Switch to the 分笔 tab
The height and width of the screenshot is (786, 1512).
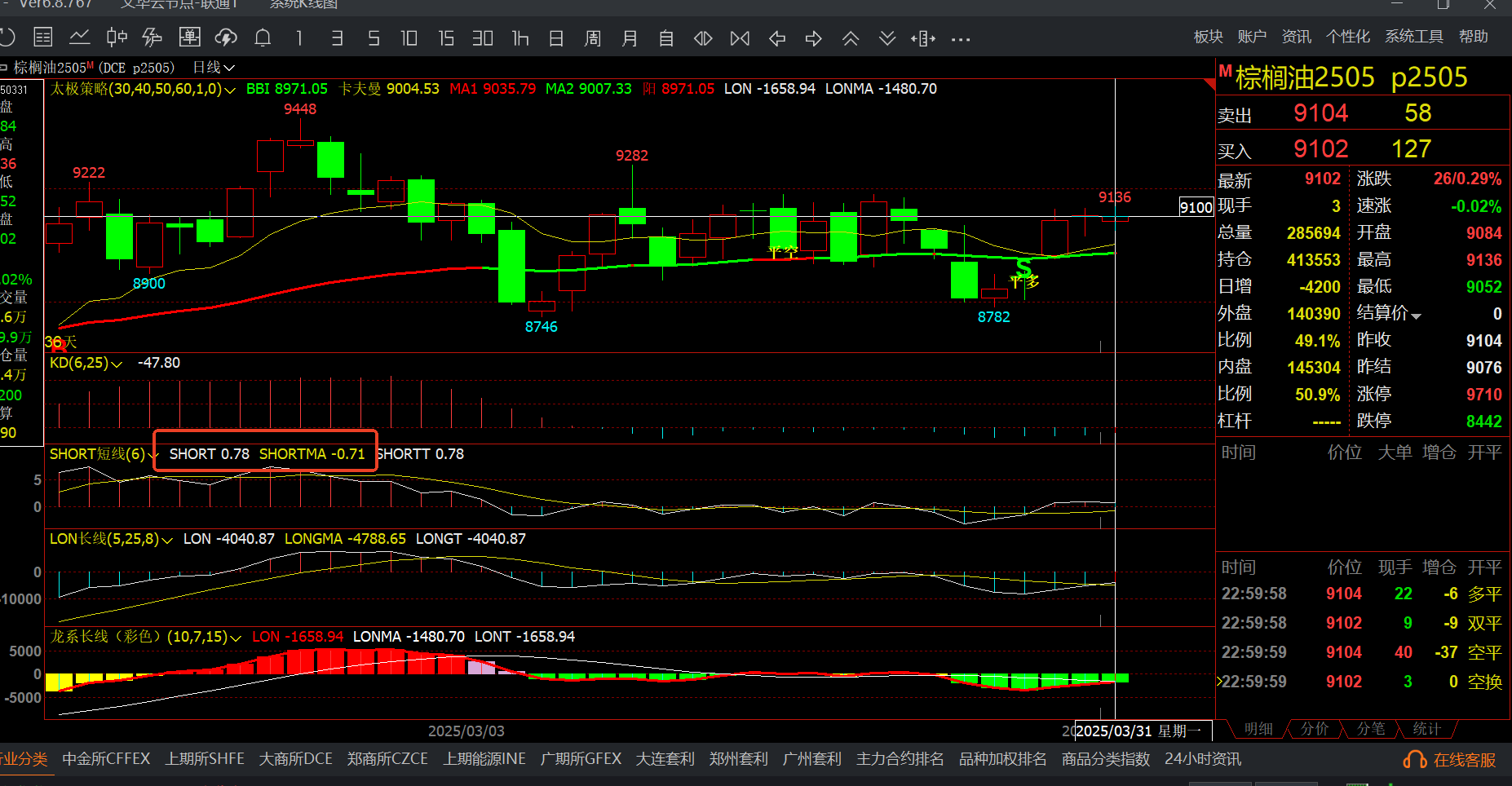(x=1370, y=729)
